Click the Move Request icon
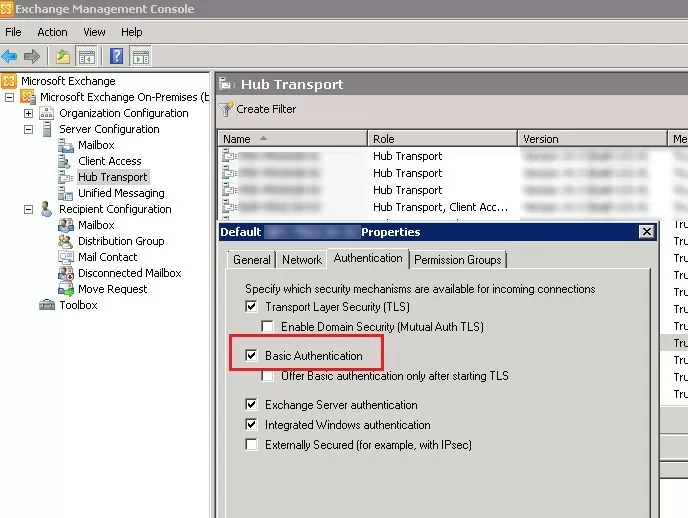Screen dimensions: 688x518 pos(66,289)
